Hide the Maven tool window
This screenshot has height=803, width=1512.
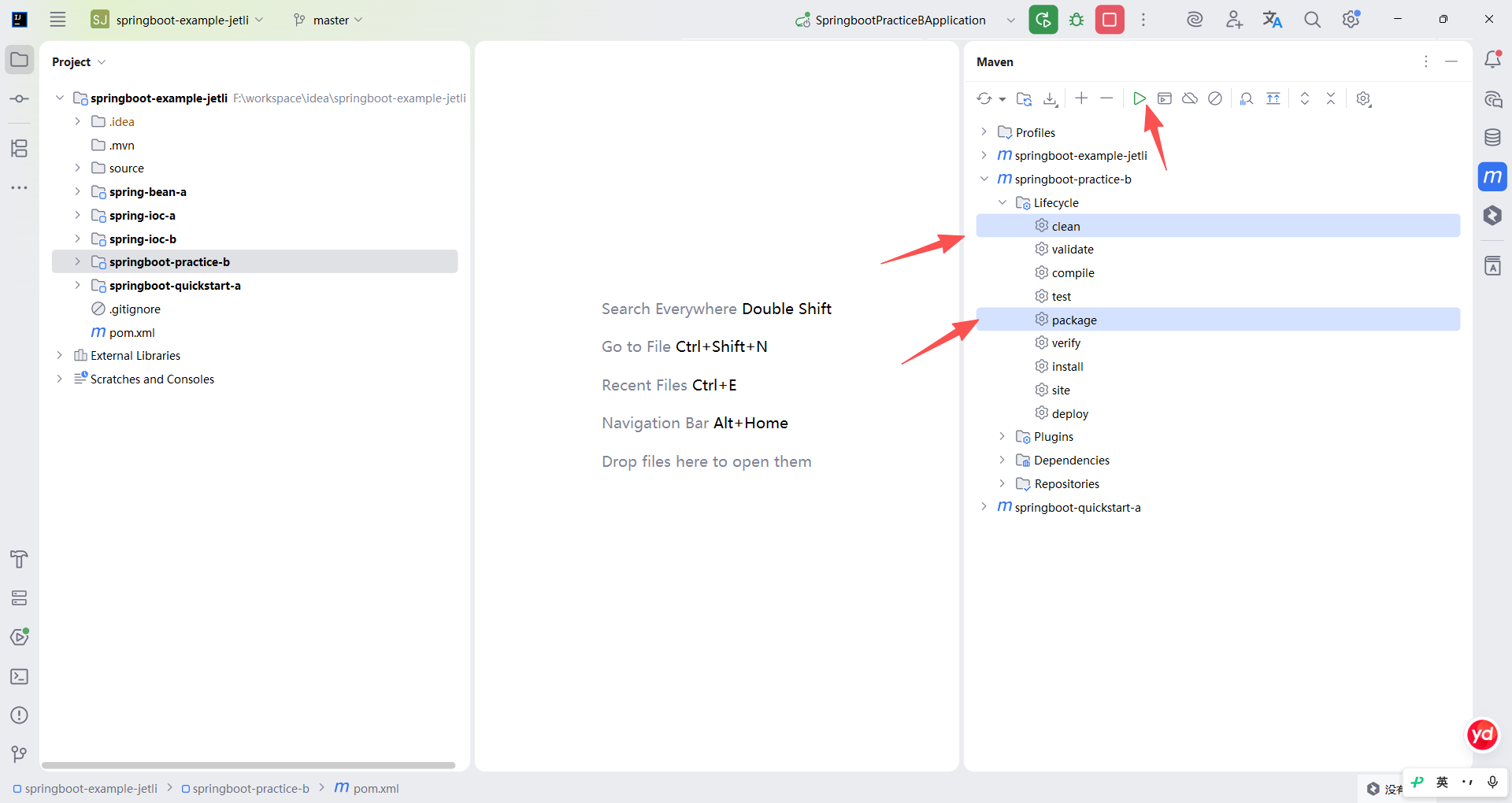[1451, 61]
